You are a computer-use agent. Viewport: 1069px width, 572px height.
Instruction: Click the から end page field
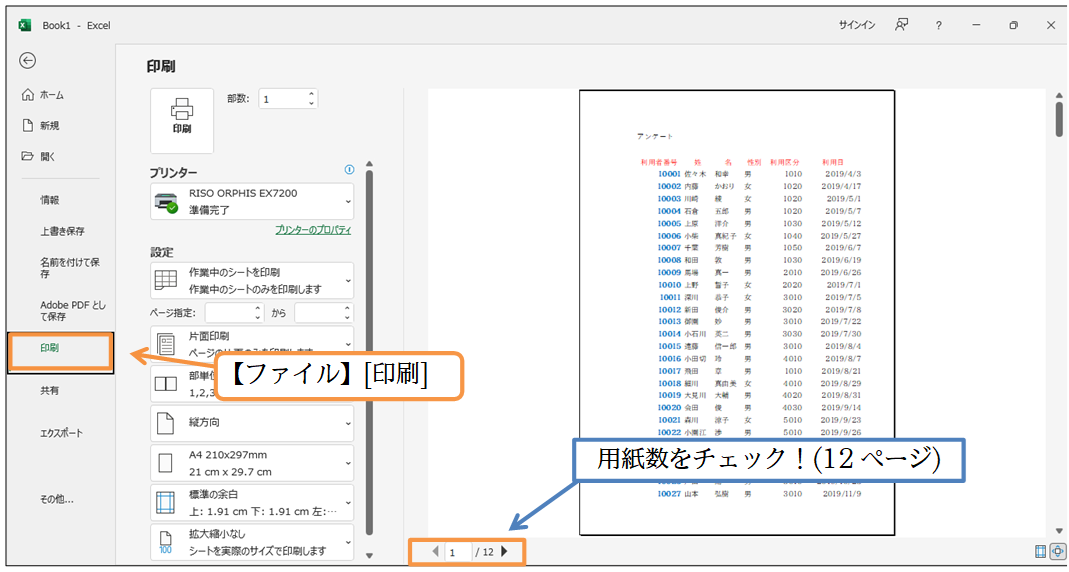pos(319,313)
